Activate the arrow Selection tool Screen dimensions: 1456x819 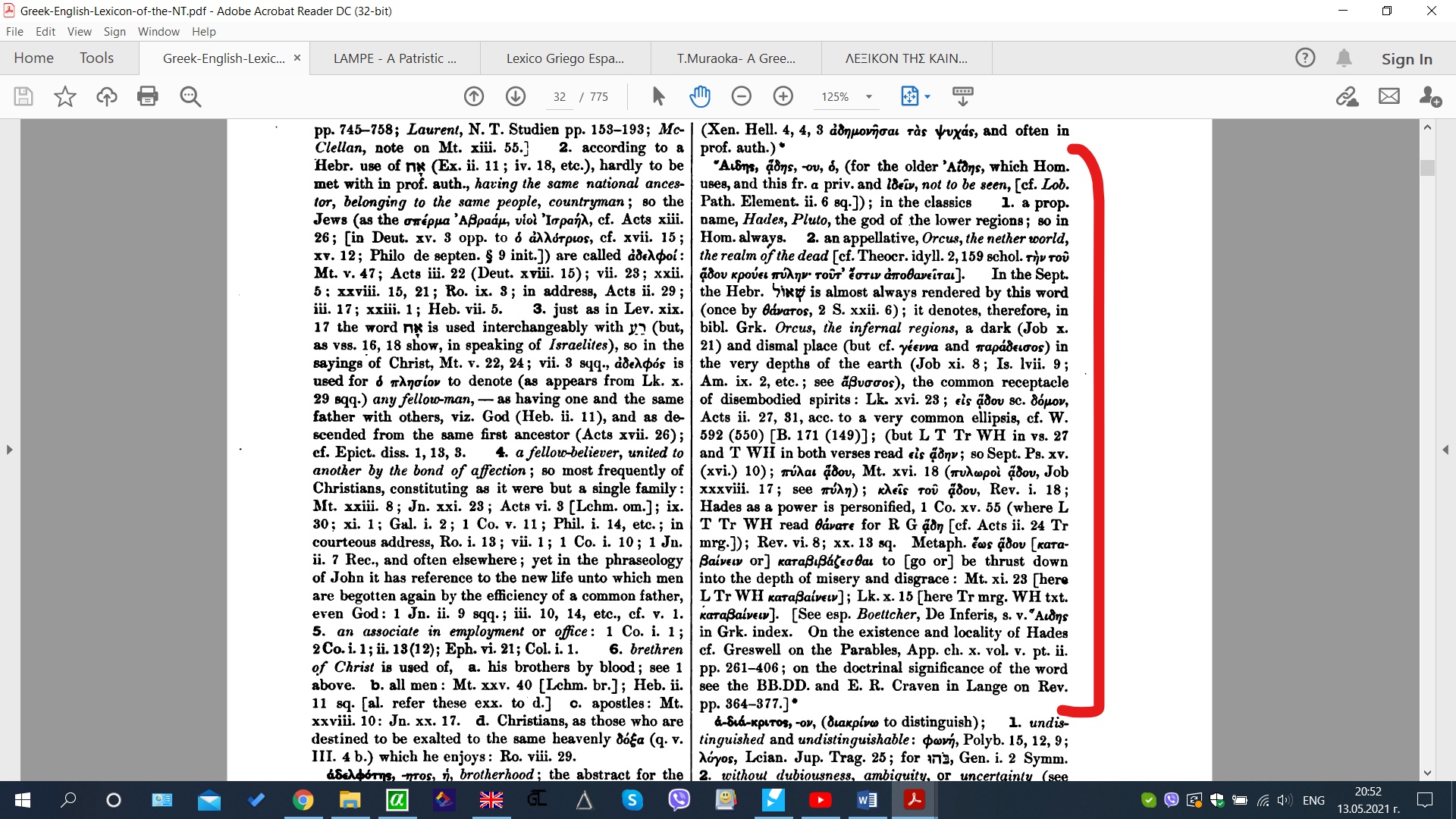pyautogui.click(x=658, y=96)
